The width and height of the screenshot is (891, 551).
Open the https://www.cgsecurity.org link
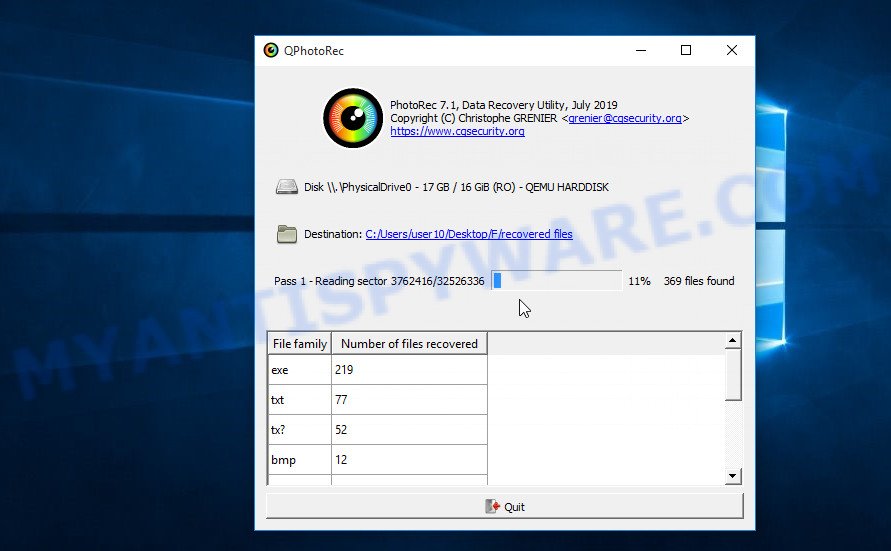point(457,131)
